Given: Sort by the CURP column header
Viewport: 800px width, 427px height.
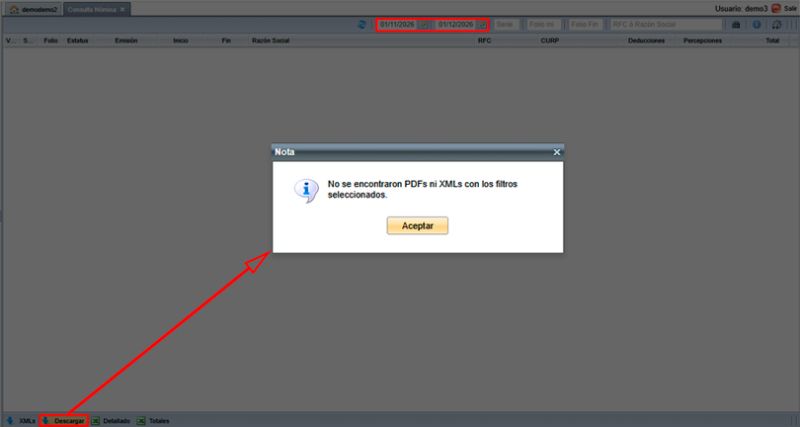Looking at the screenshot, I should pos(549,40).
